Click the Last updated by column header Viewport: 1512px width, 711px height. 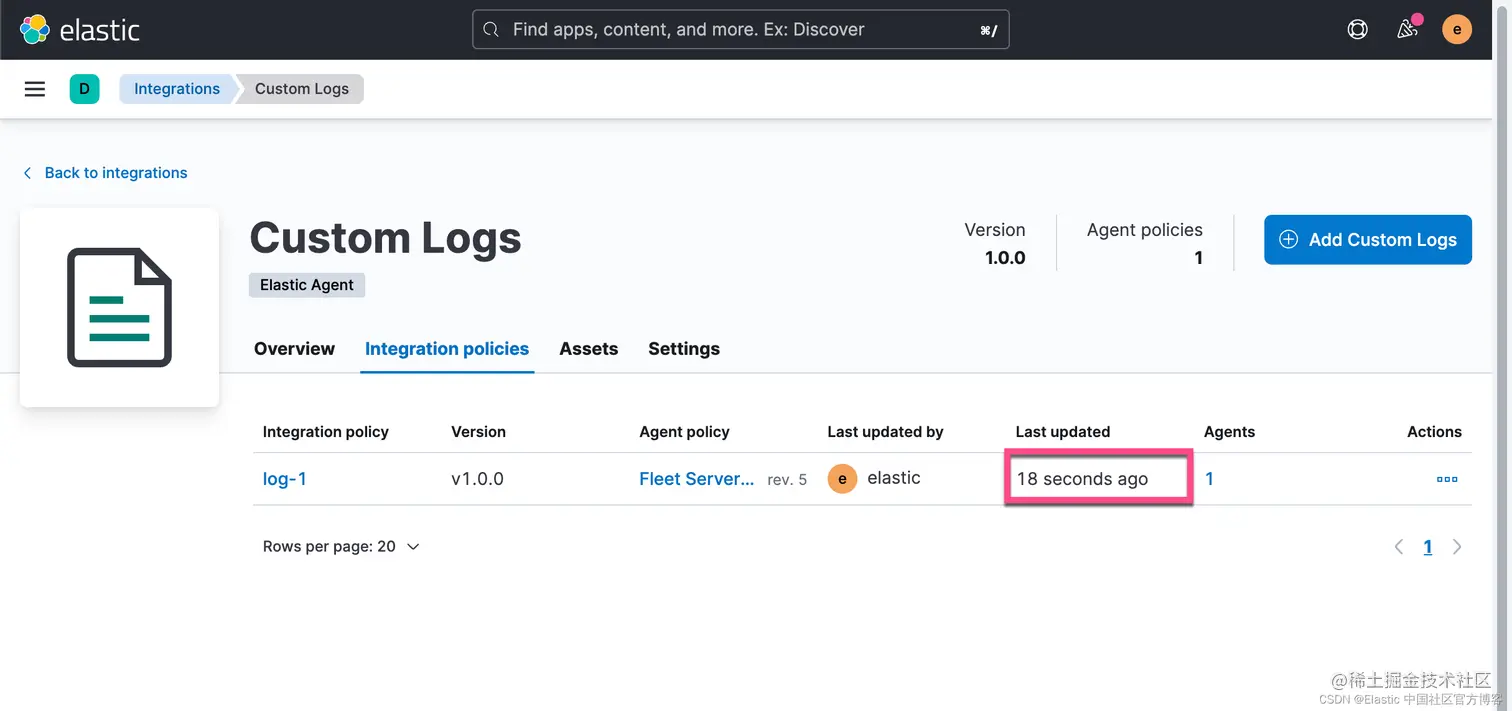886,432
